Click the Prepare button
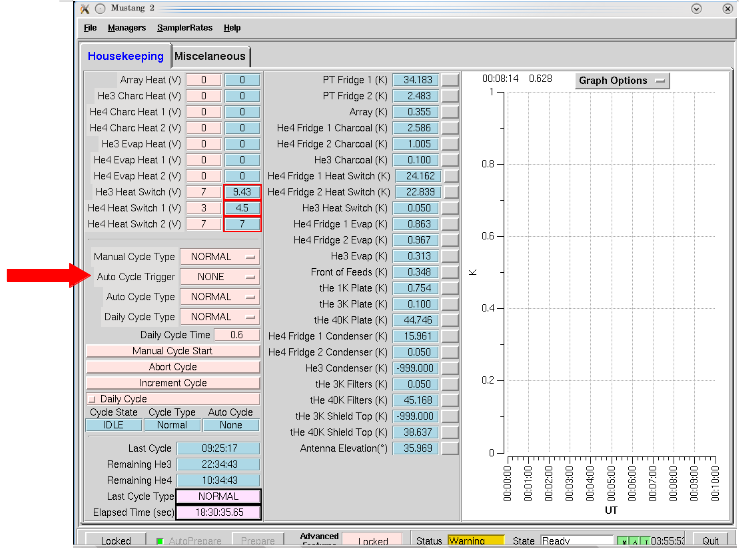739x549 pixels. (x=258, y=541)
